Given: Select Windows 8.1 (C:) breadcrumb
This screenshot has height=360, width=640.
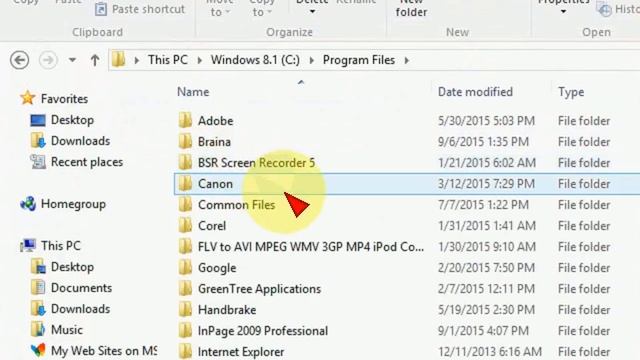Looking at the screenshot, I should point(255,60).
